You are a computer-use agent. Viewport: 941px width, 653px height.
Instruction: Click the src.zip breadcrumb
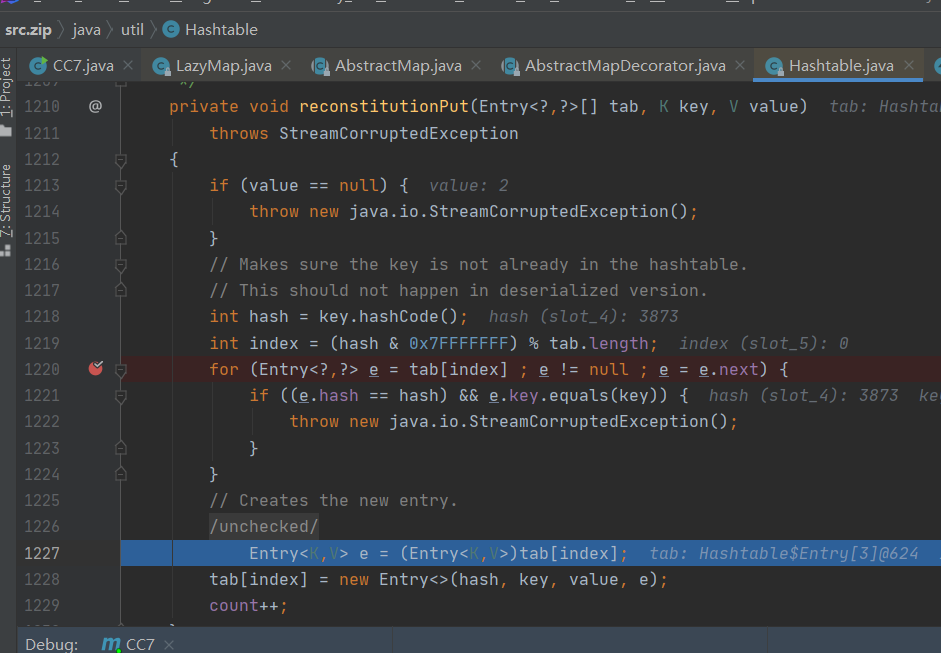click(28, 29)
